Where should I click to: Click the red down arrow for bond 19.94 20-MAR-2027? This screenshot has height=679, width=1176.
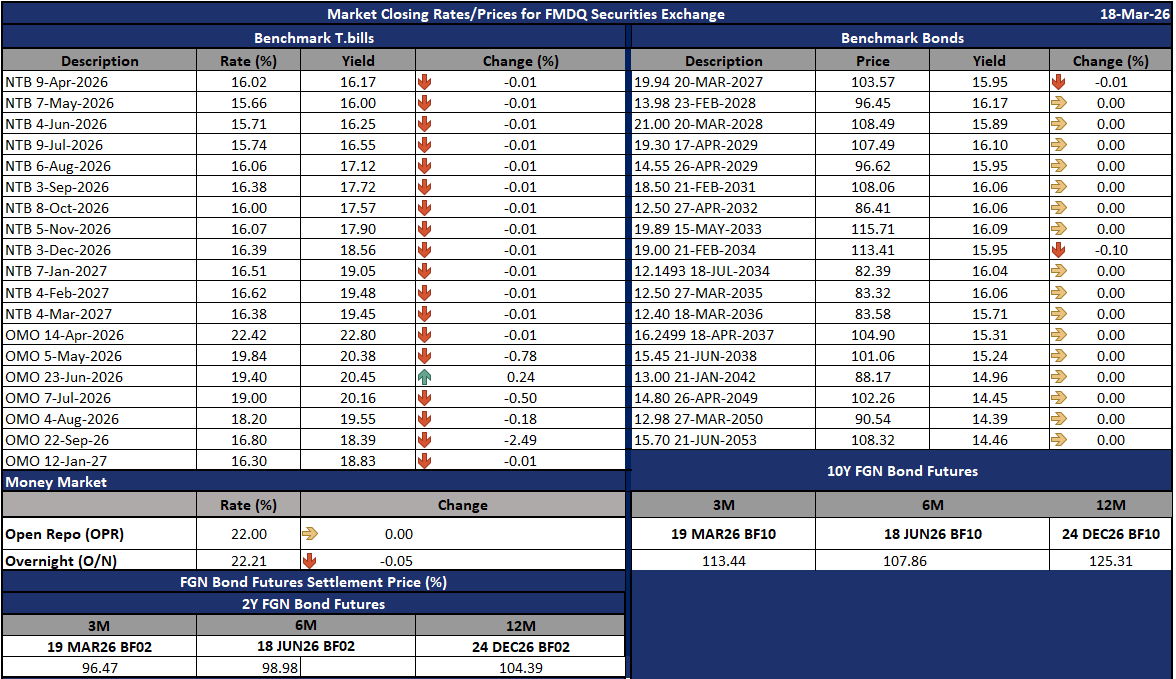coord(1058,82)
